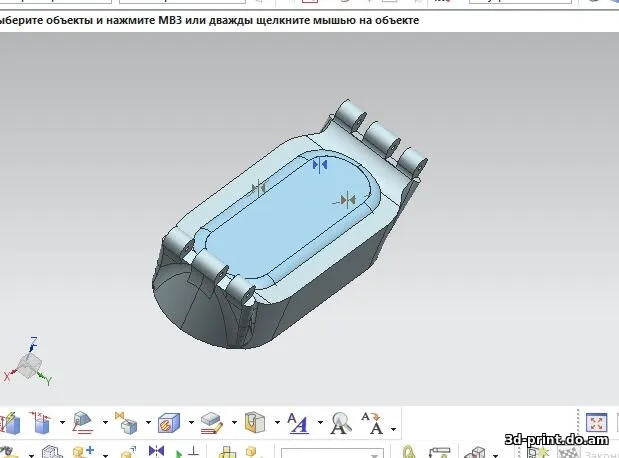The width and height of the screenshot is (619, 458).
Task: Select the Draft angle tool icon
Action: click(x=83, y=422)
